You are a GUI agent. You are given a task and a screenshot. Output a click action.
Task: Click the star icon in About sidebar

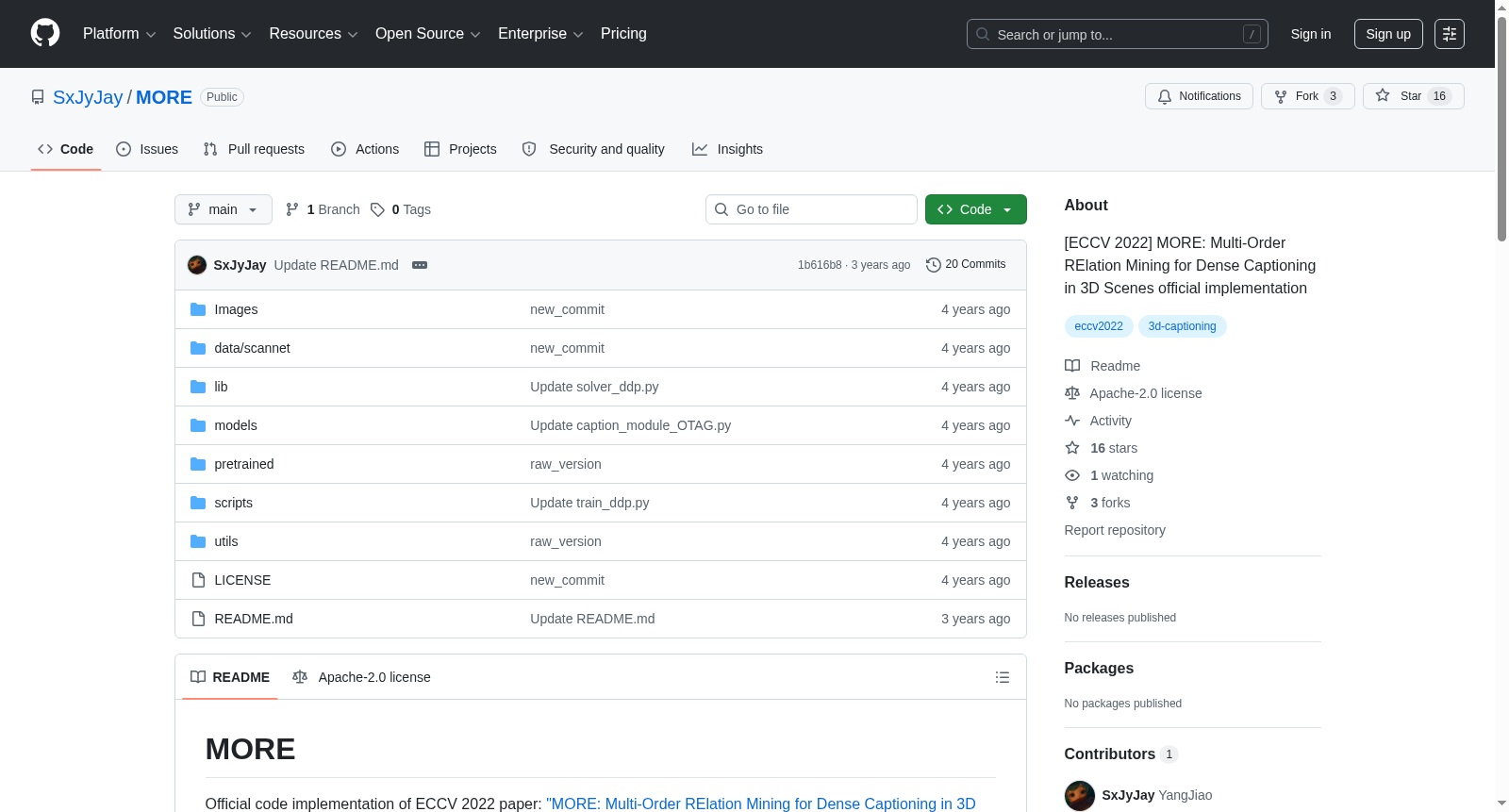(1072, 448)
